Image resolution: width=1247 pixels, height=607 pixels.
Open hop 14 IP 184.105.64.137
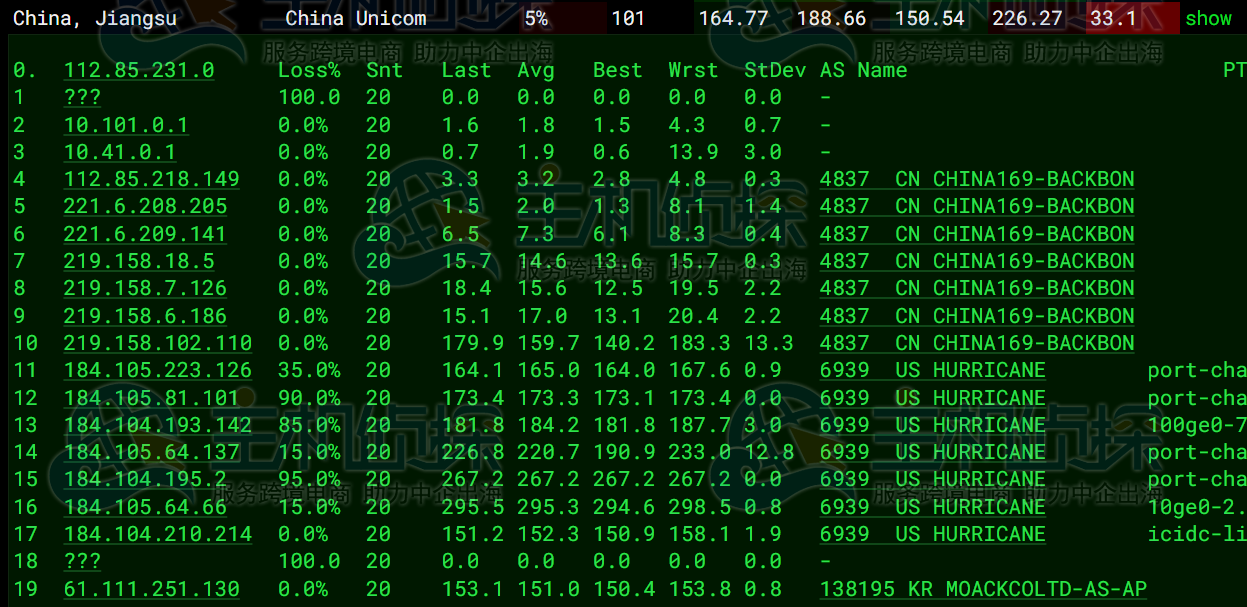coord(152,452)
